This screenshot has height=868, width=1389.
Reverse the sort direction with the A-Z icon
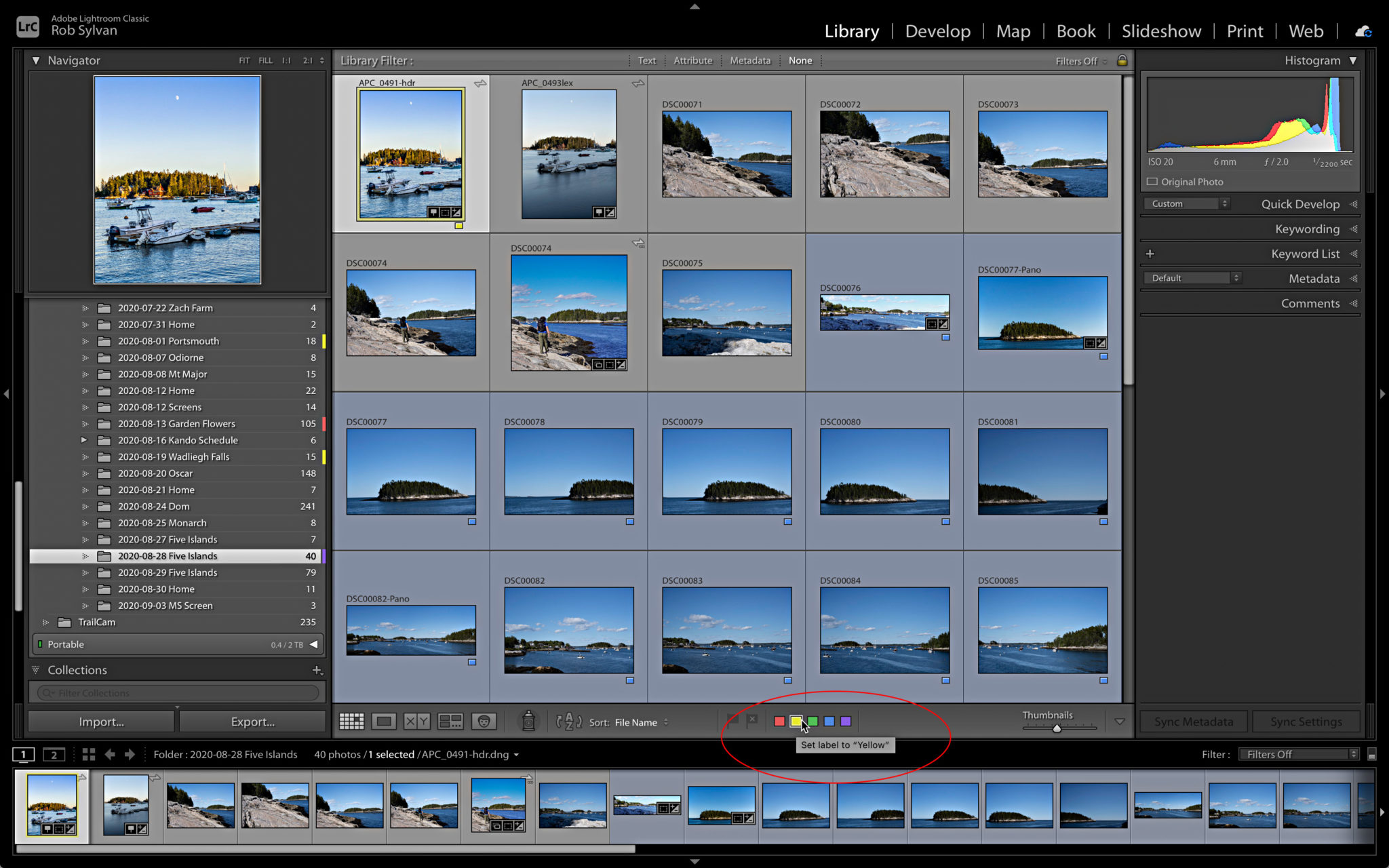click(x=568, y=722)
